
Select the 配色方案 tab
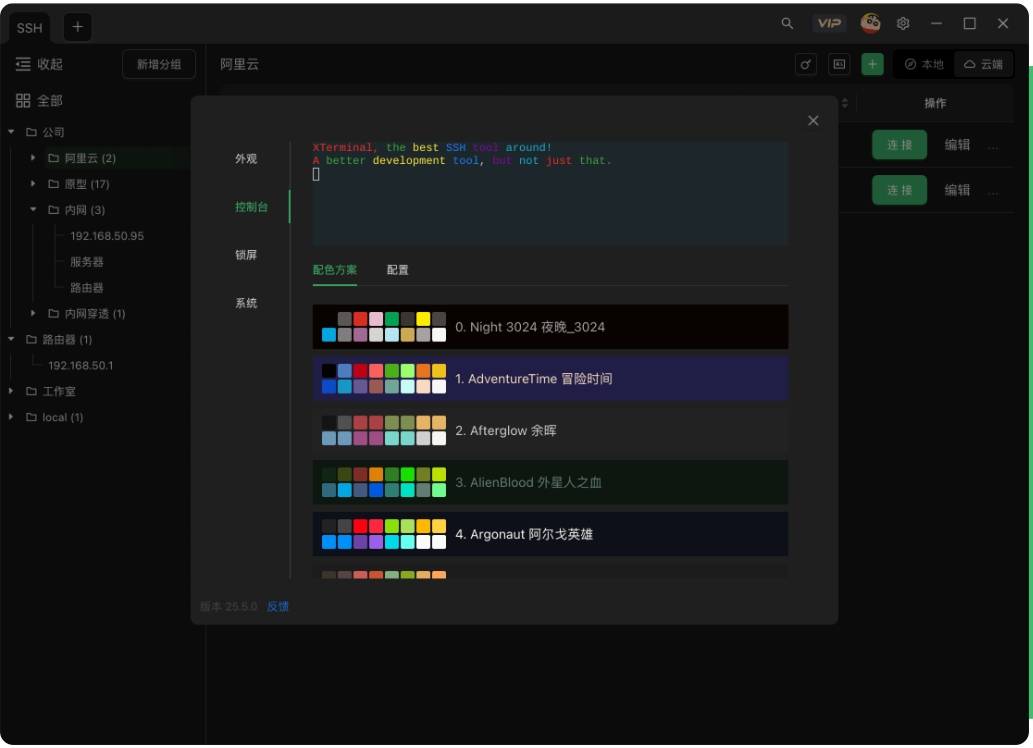335,270
